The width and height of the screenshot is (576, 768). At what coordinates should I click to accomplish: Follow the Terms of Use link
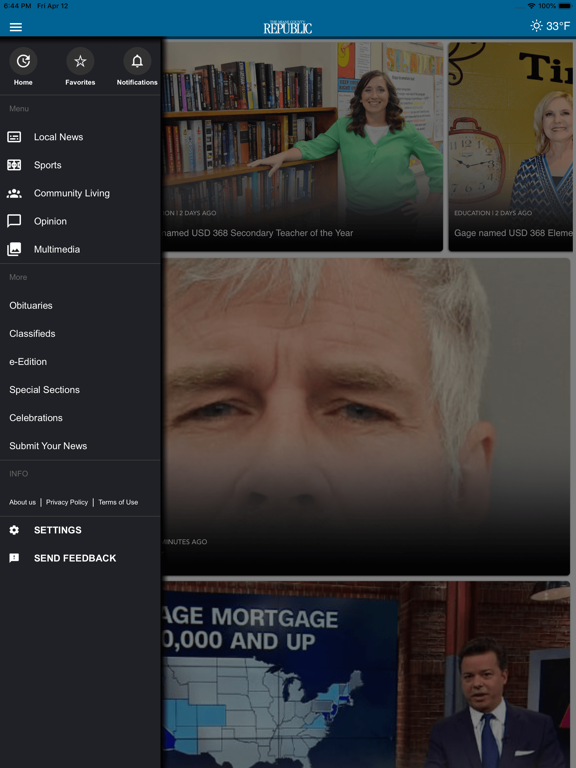(118, 502)
